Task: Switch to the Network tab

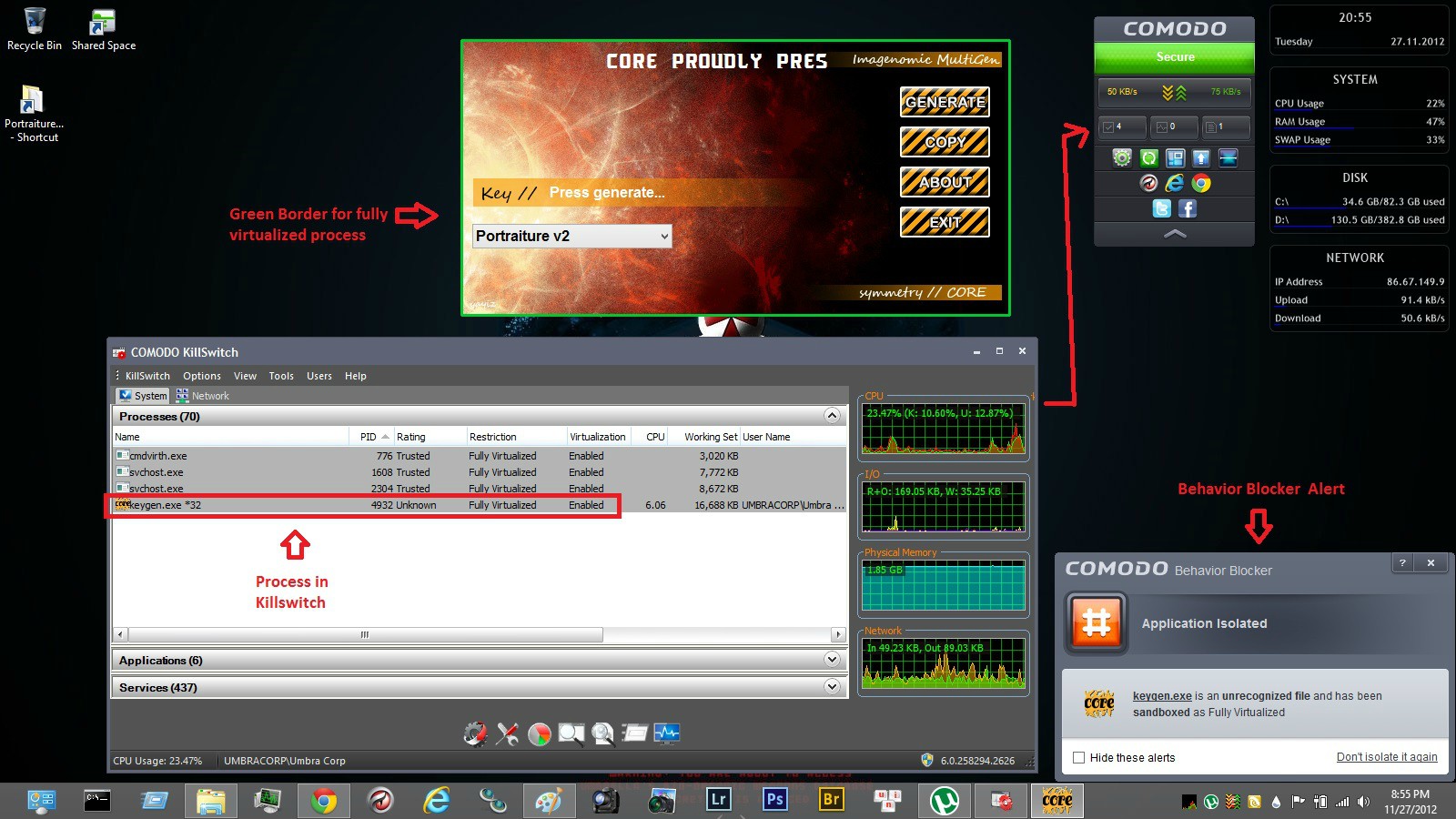Action: 202,396
